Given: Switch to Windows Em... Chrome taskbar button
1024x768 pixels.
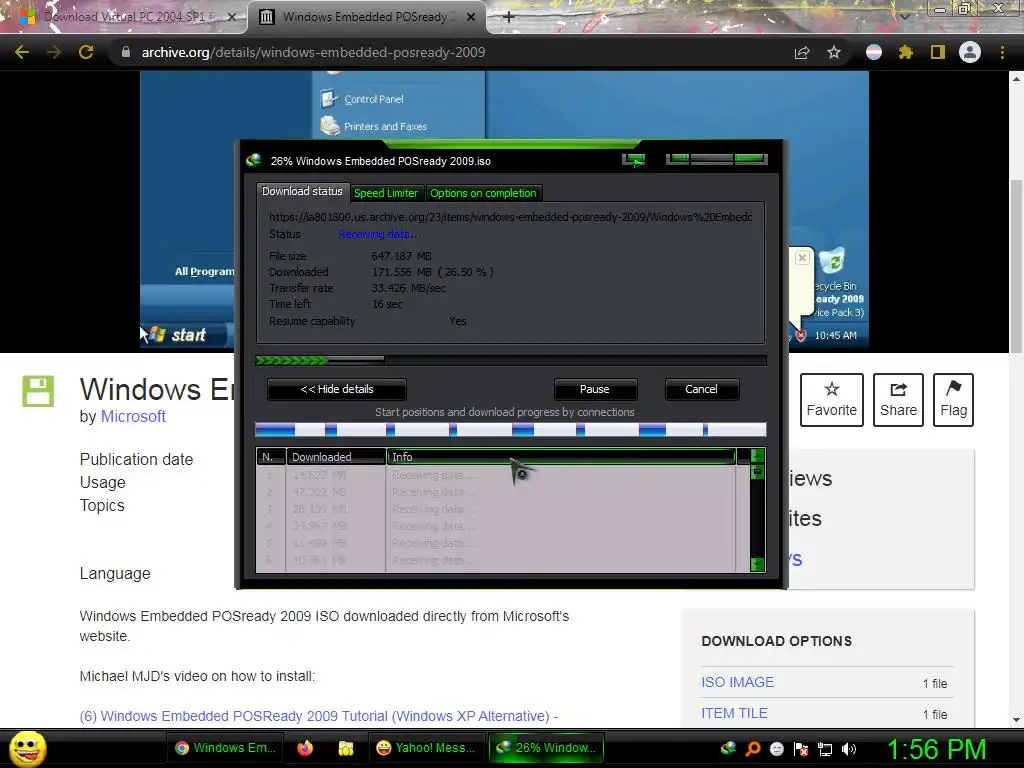Looking at the screenshot, I should (x=227, y=748).
